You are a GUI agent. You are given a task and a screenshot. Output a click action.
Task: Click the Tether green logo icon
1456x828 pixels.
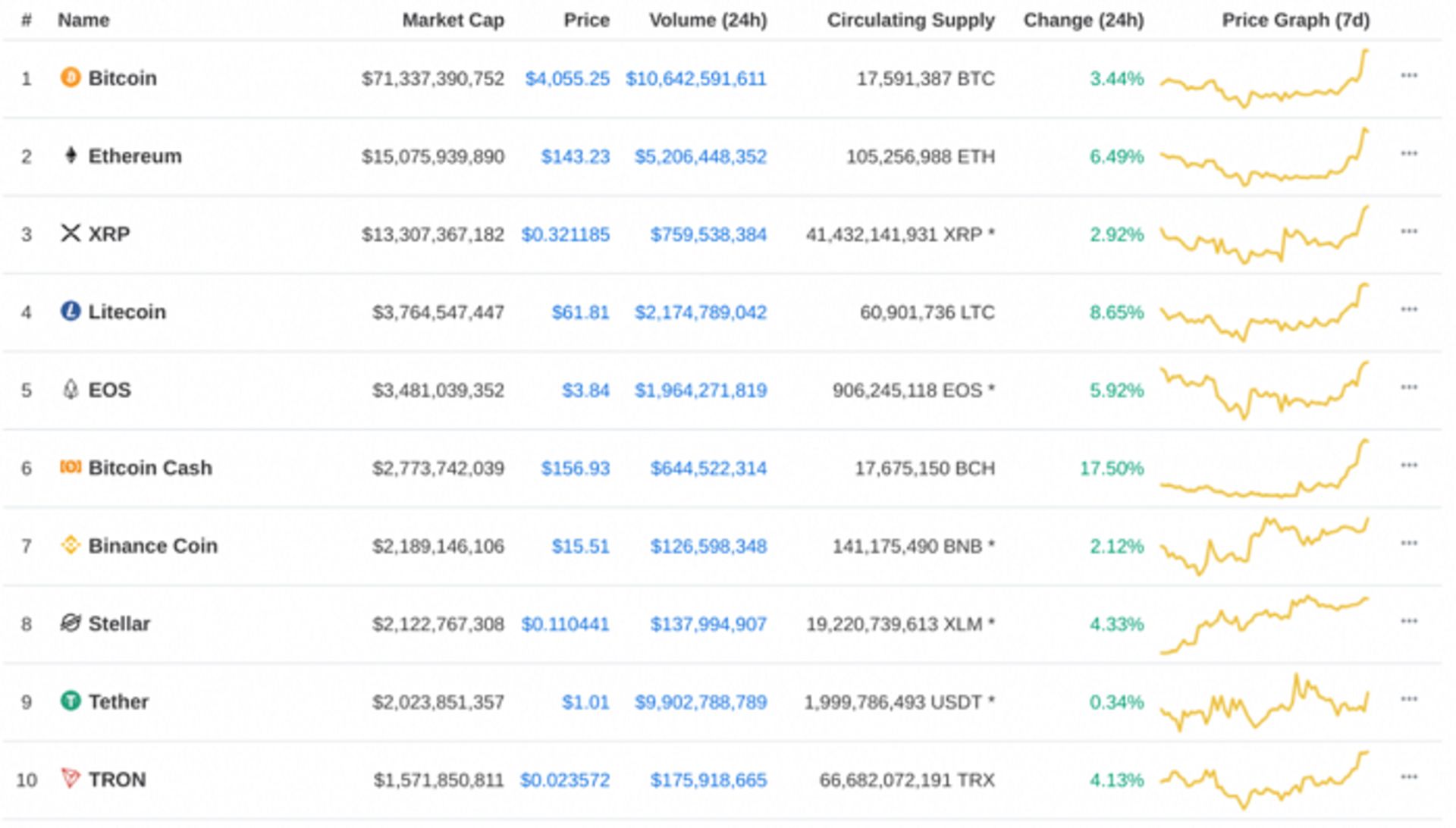tap(70, 701)
